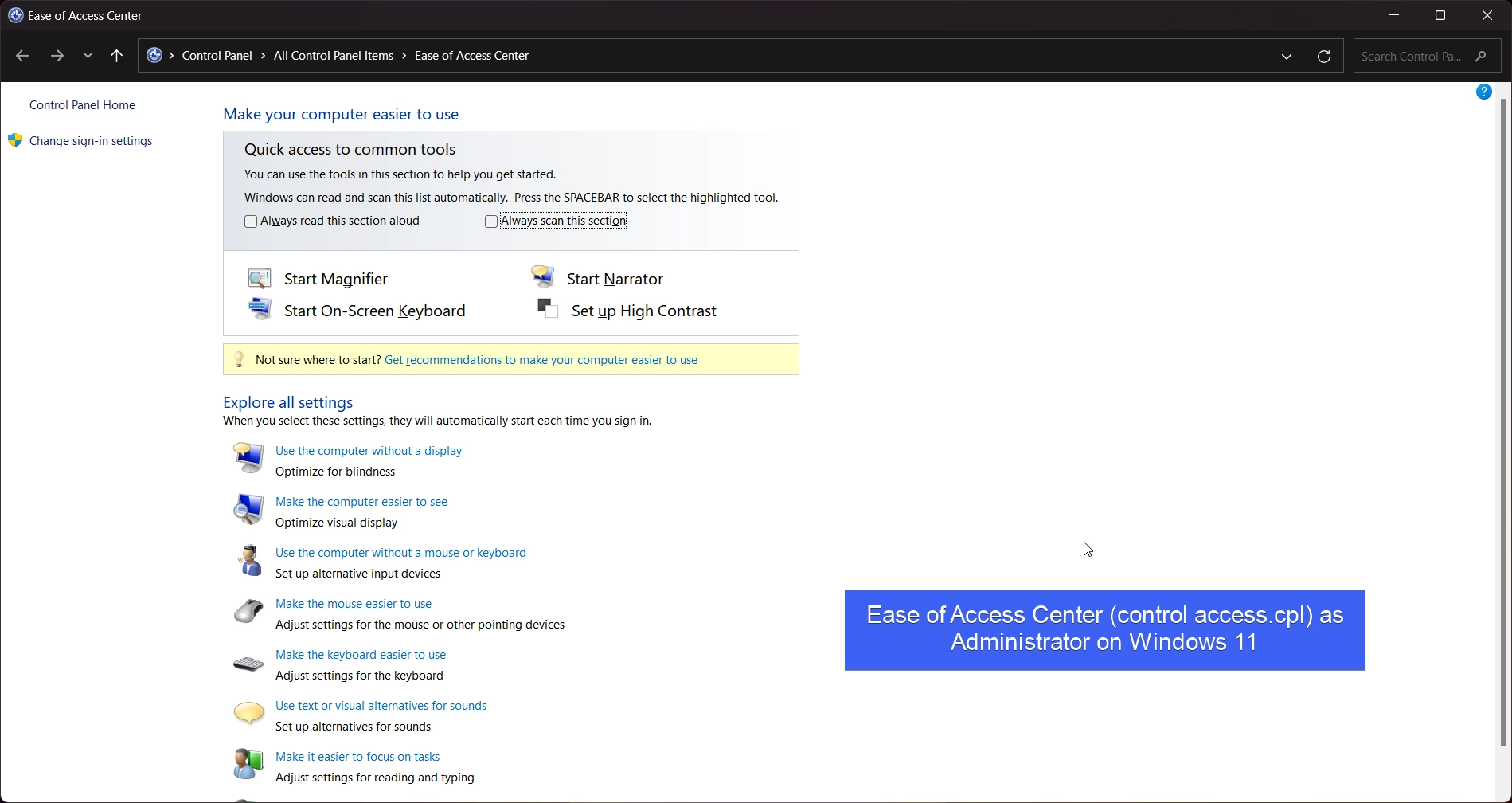Launch Start Magnifier
Image resolution: width=1512 pixels, height=803 pixels.
click(x=336, y=279)
